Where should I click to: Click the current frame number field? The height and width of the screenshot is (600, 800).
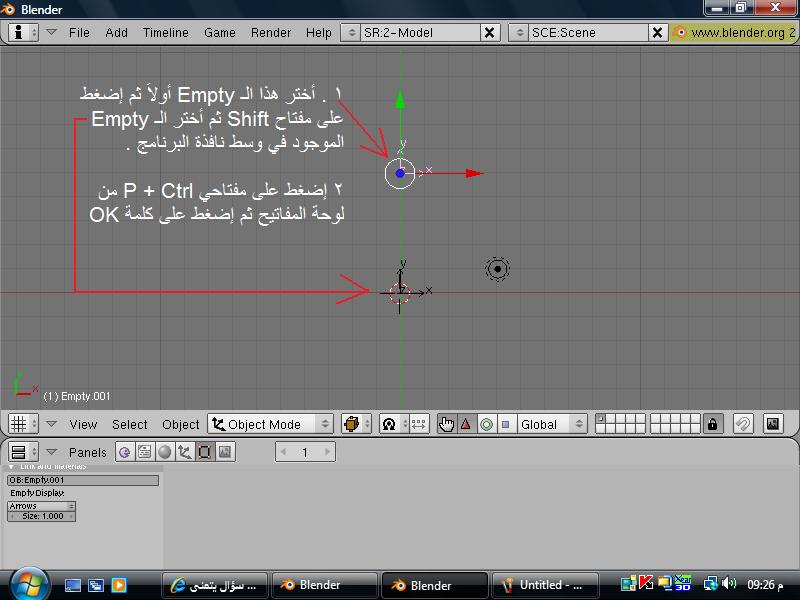pos(305,452)
